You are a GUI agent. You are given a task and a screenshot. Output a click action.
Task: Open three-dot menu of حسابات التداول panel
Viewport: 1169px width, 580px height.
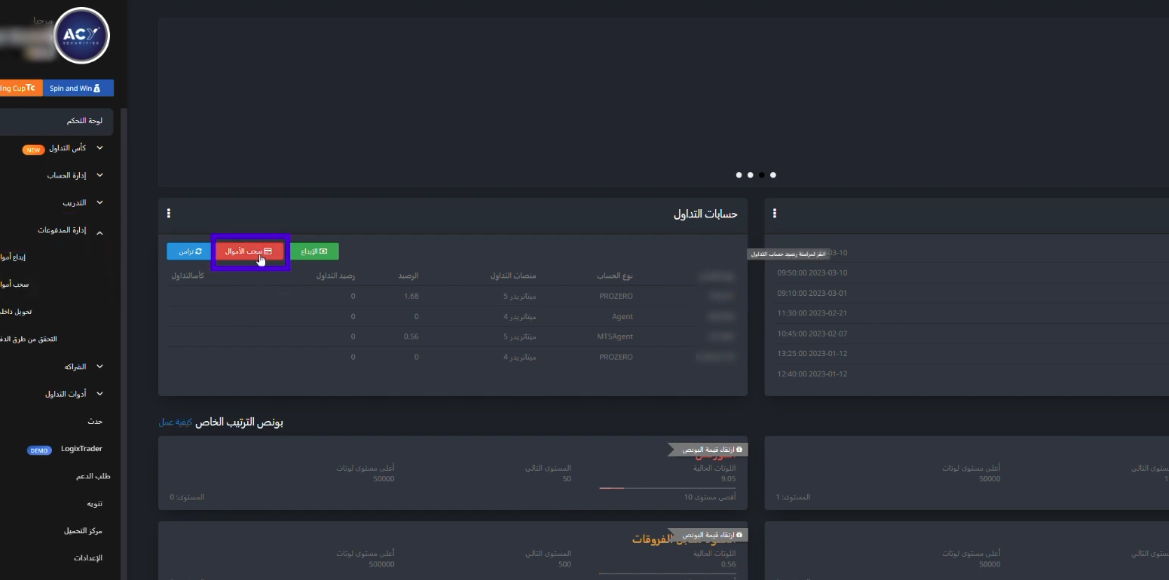coord(169,213)
